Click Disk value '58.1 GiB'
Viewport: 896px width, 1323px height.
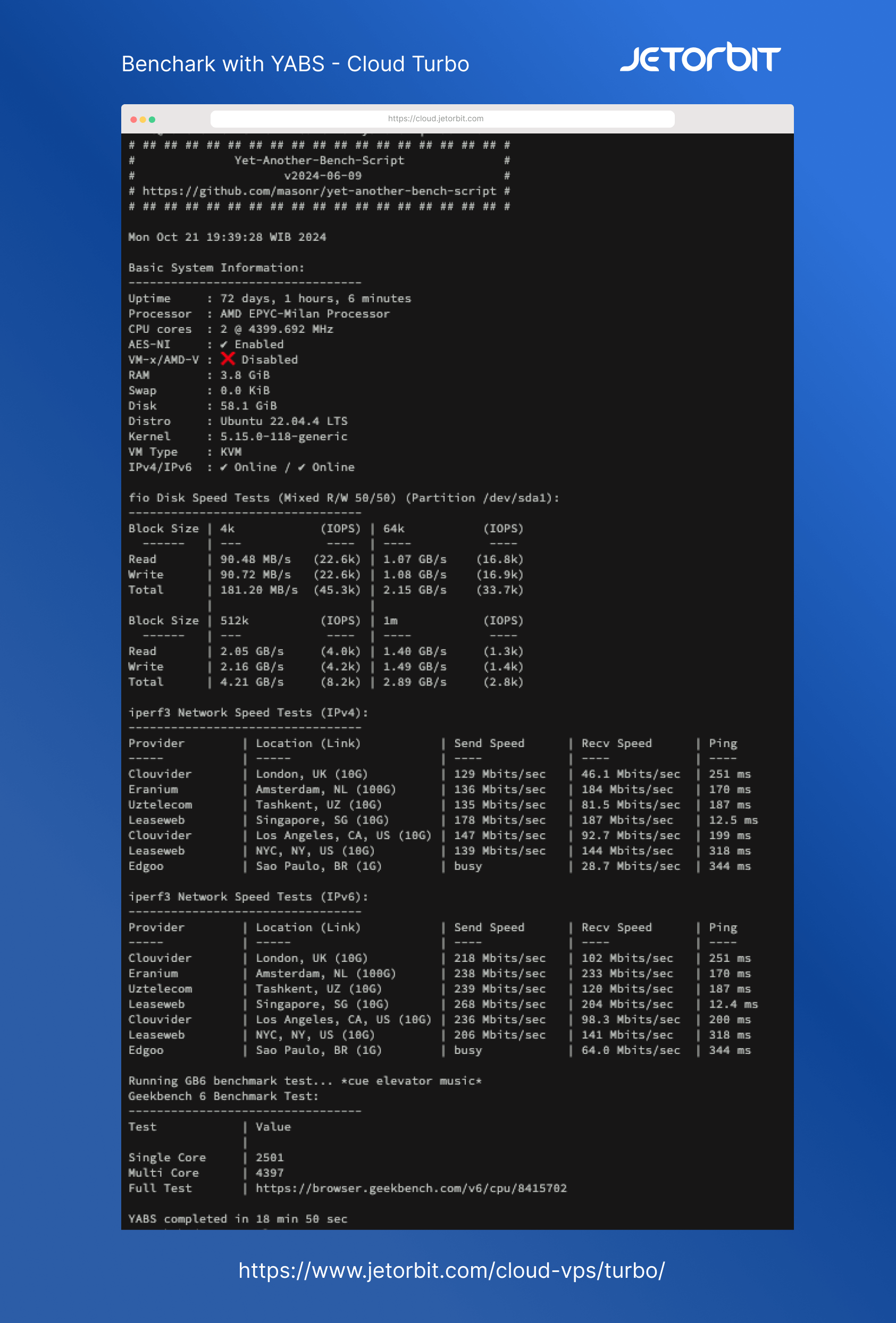tap(249, 406)
